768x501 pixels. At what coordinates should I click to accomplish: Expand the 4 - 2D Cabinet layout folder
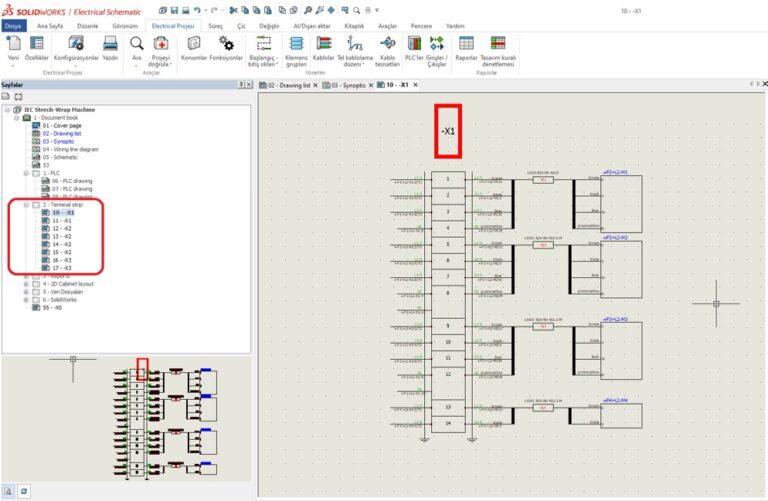26,283
